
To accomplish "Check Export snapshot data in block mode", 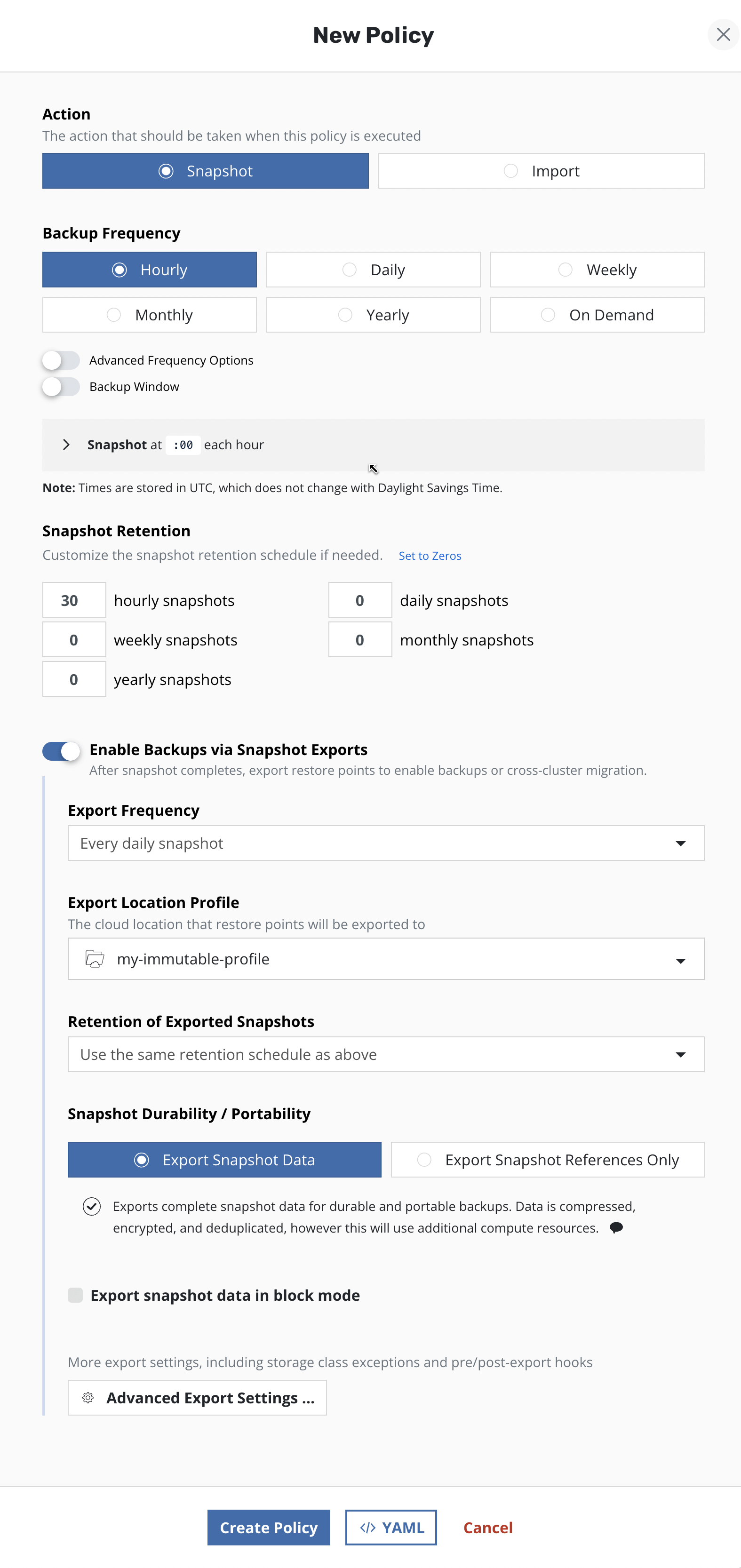I will pos(75,1295).
